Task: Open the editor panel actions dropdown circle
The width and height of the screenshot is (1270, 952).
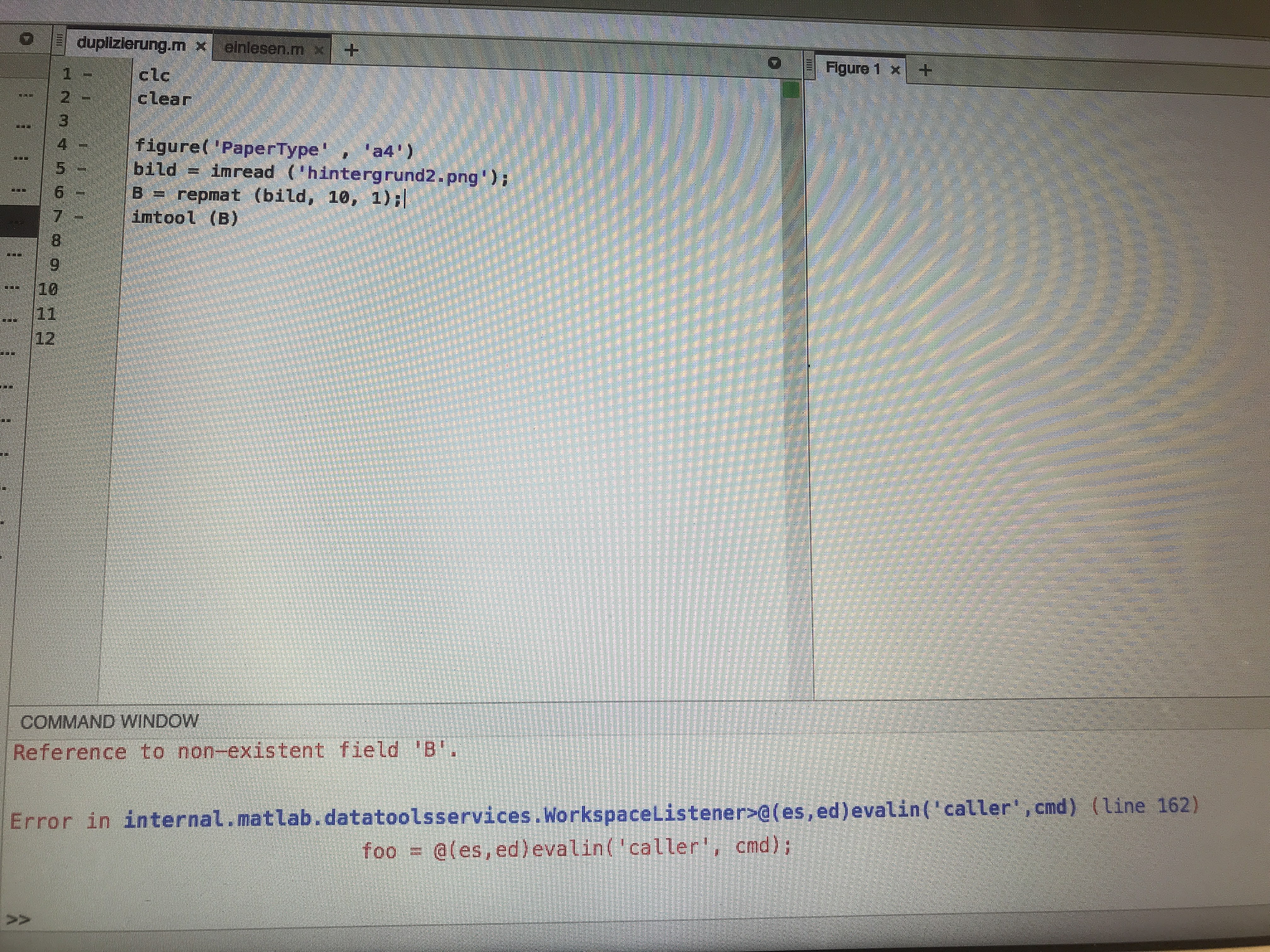Action: [x=775, y=63]
